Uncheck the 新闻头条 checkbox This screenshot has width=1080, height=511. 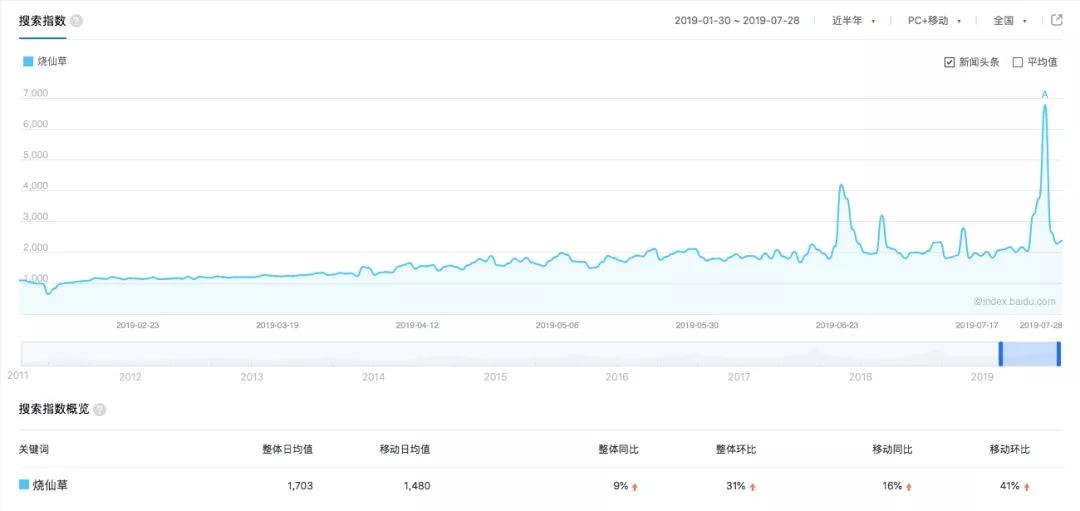pos(949,62)
